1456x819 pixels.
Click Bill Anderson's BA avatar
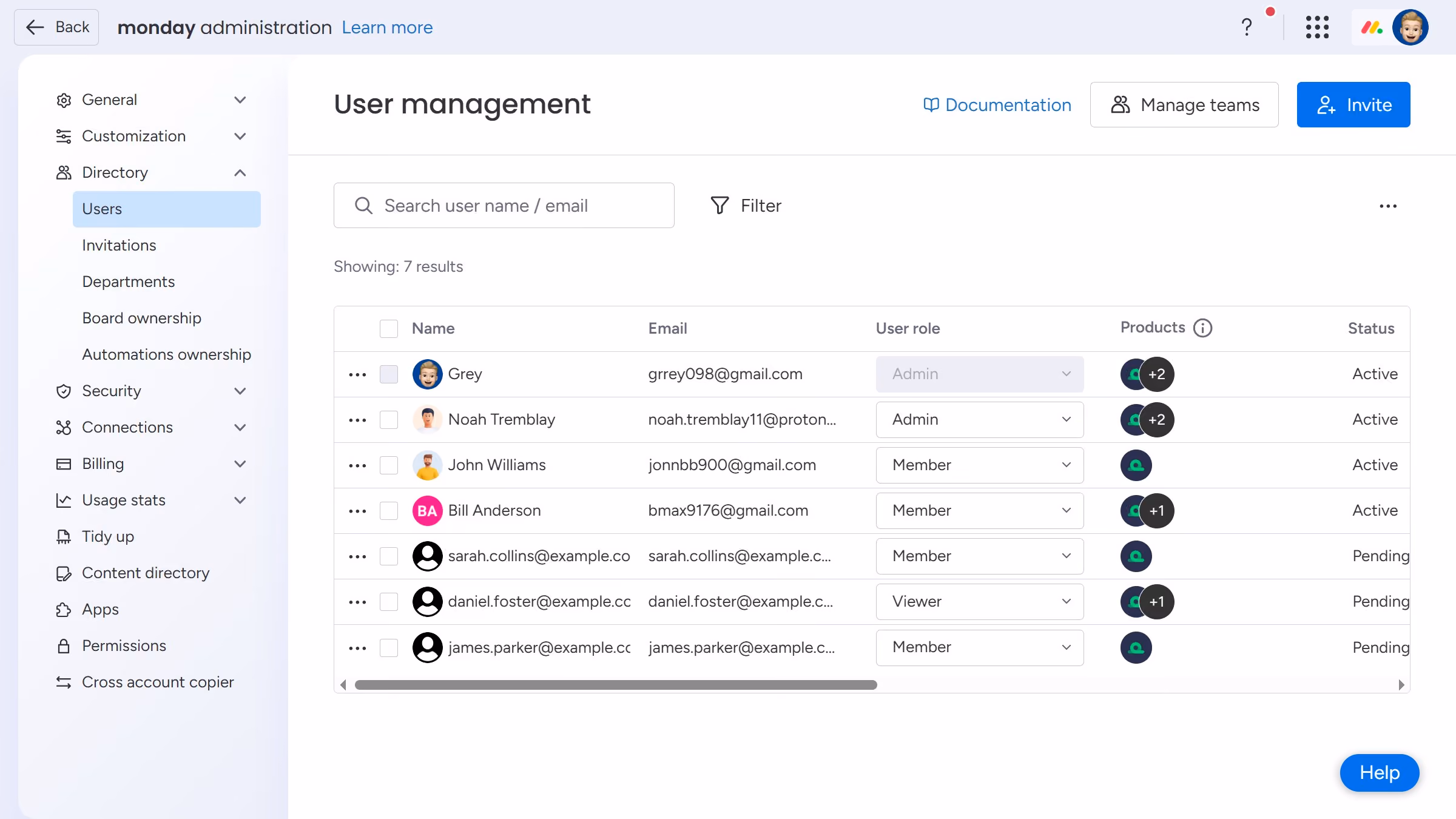[x=427, y=511]
